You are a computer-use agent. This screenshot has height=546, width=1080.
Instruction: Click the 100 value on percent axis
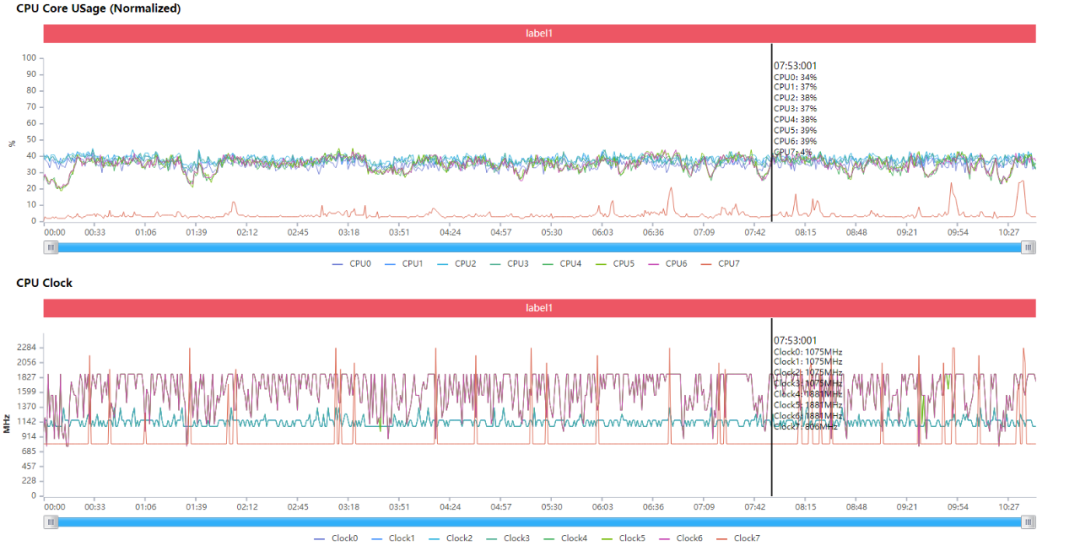pyautogui.click(x=29, y=58)
